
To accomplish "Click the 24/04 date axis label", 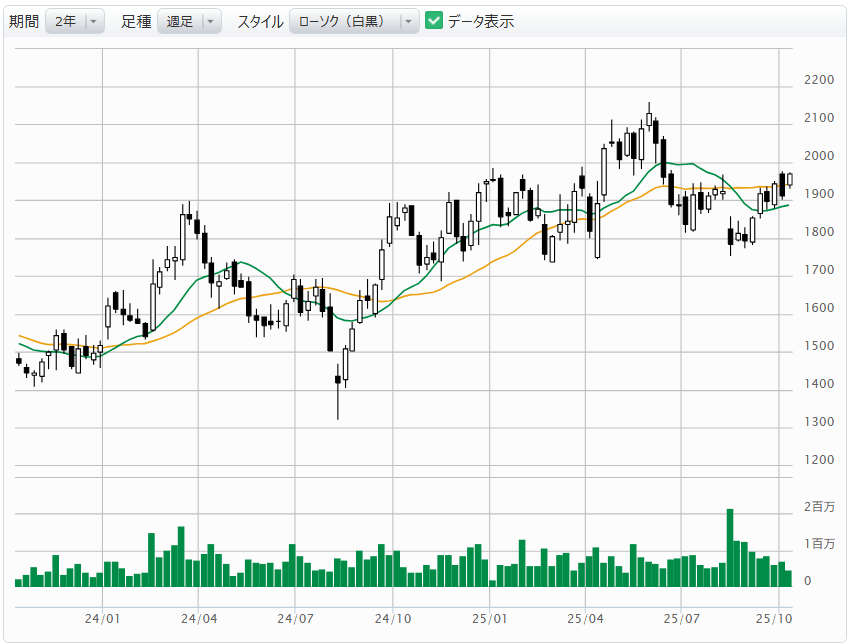I will coord(199,618).
